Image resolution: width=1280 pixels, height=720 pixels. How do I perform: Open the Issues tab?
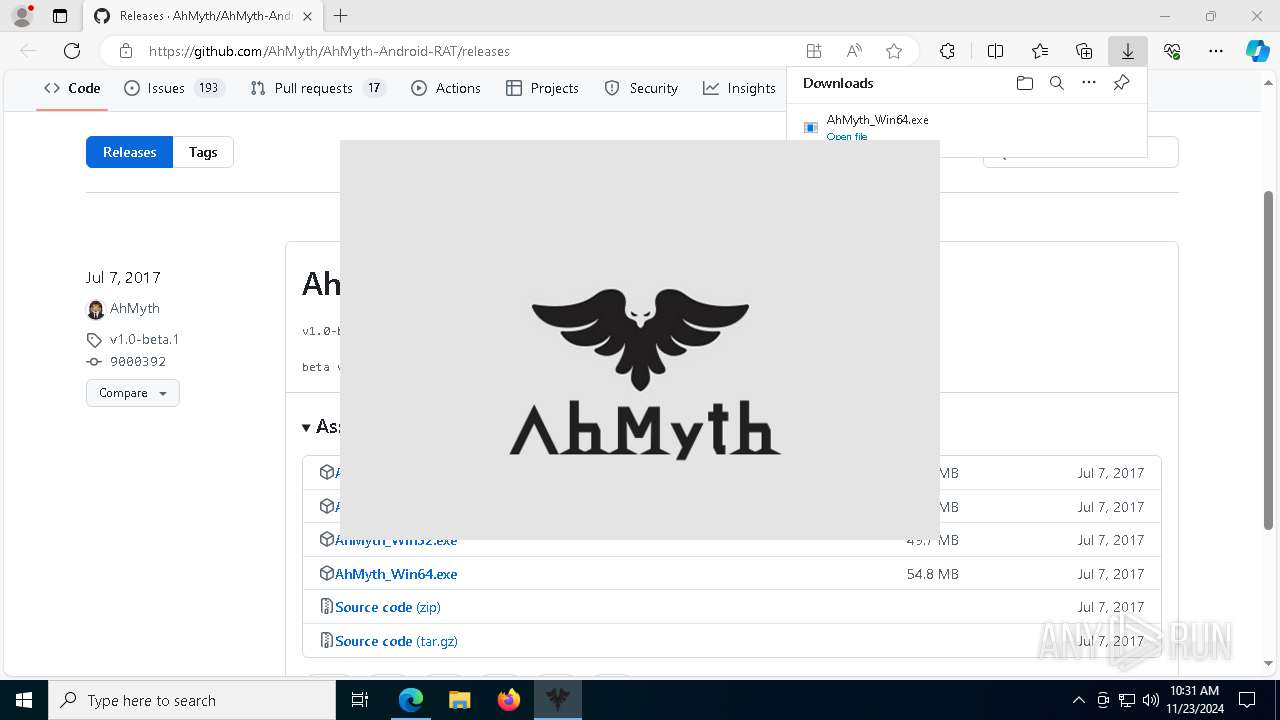pos(174,88)
